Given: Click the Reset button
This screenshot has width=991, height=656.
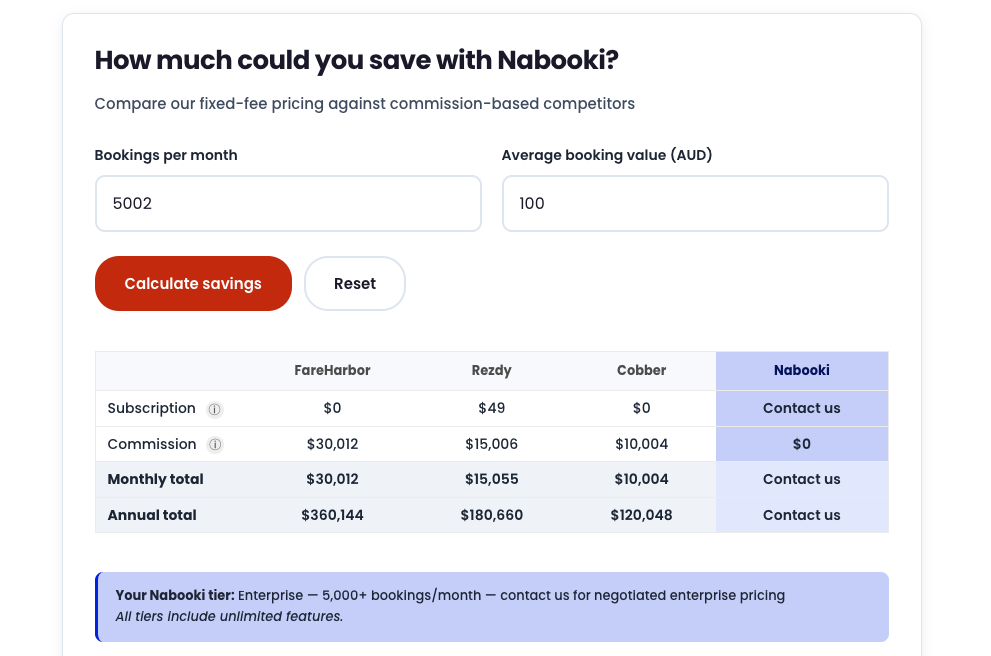Looking at the screenshot, I should click(355, 283).
